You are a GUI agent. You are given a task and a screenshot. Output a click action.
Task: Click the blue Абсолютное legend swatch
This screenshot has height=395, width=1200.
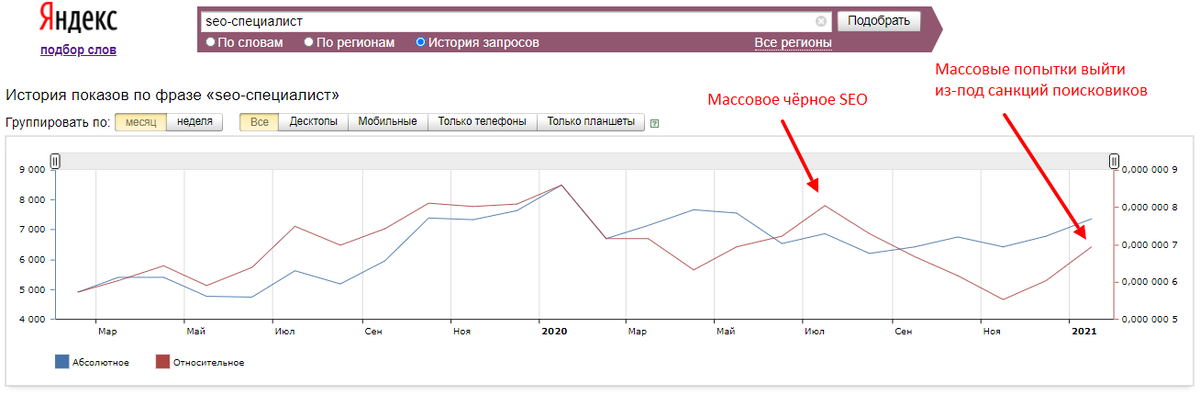coord(61,362)
